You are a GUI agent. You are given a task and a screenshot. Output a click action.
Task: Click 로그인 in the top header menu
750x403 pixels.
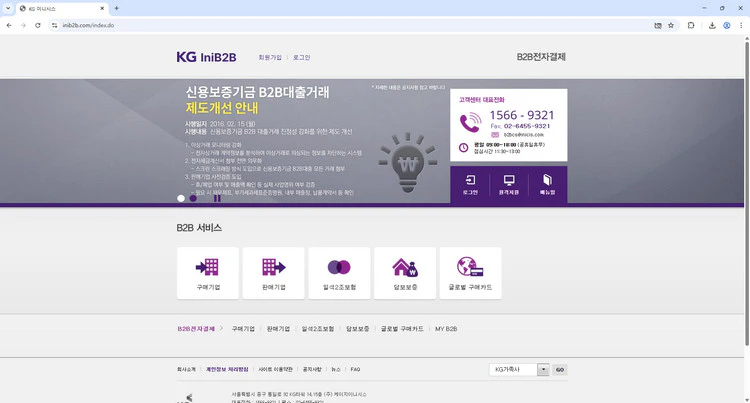coord(302,57)
